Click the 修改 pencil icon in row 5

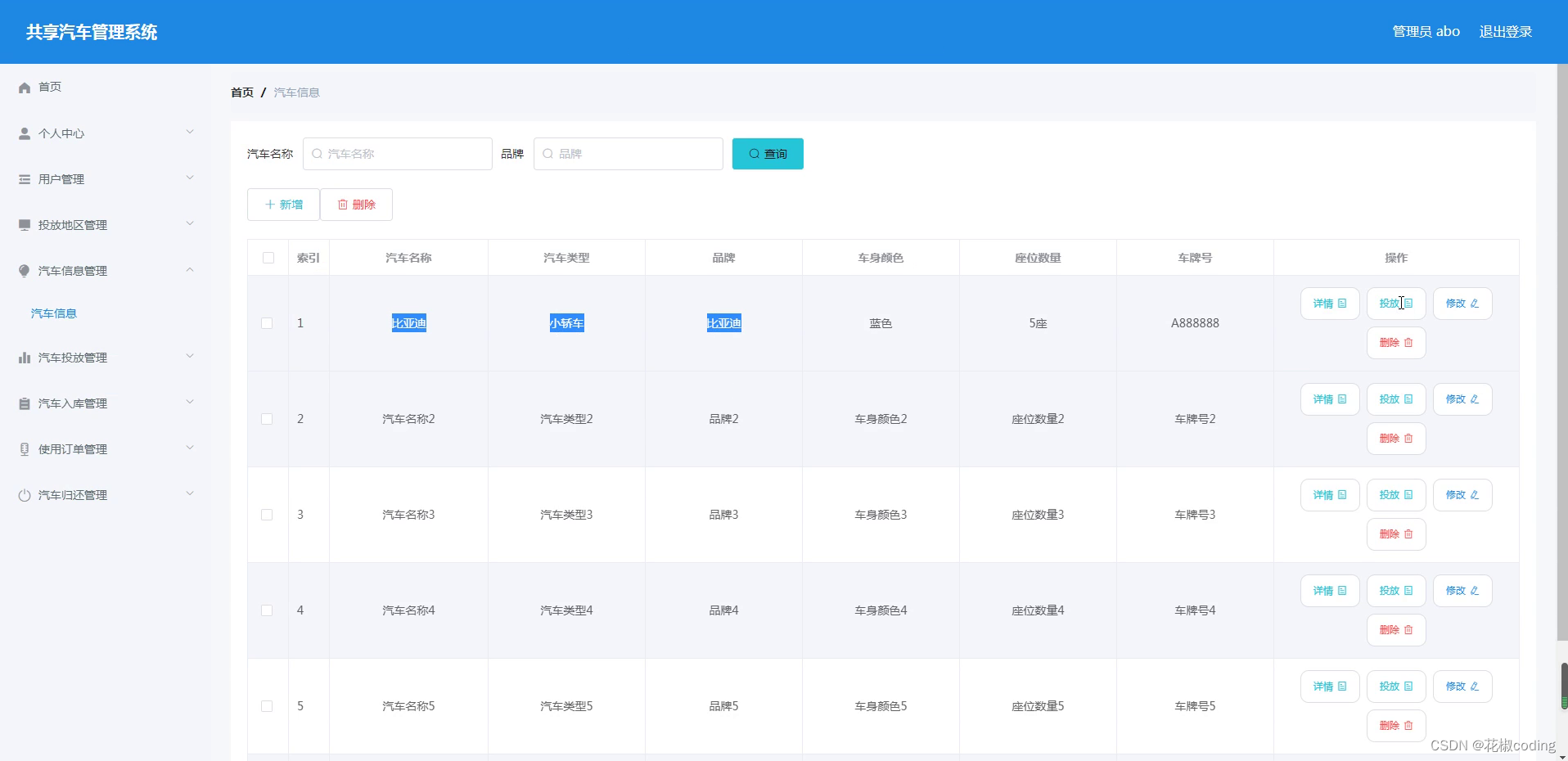tap(1475, 687)
